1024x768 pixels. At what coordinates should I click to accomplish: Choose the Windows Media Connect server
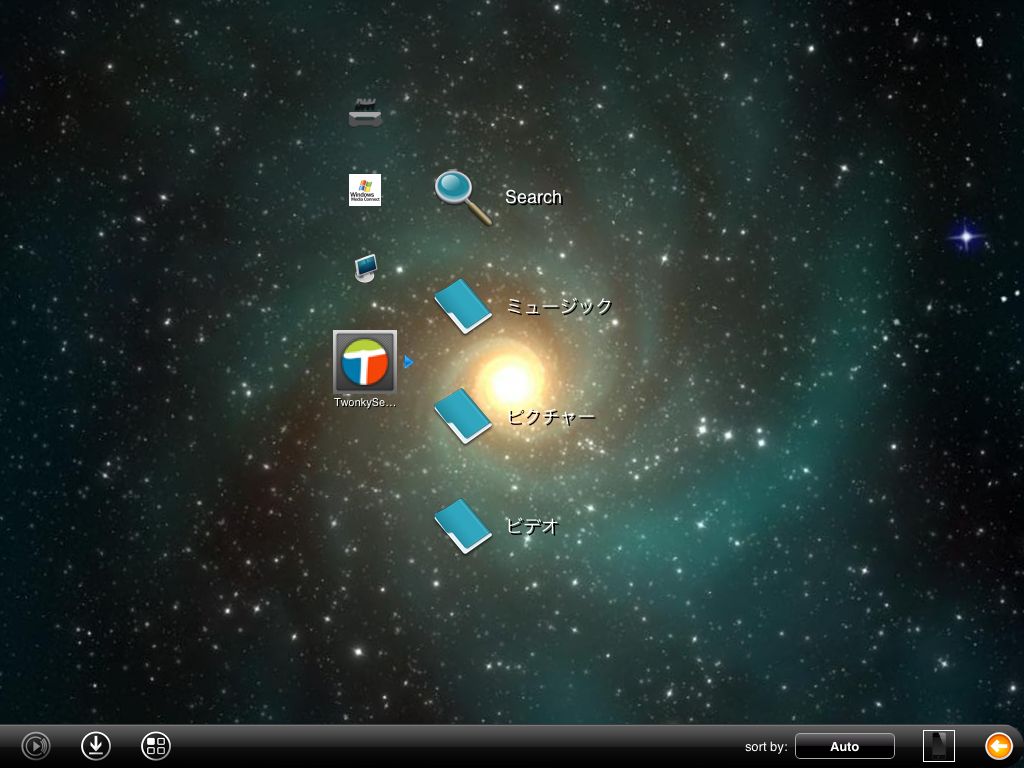pyautogui.click(x=365, y=190)
